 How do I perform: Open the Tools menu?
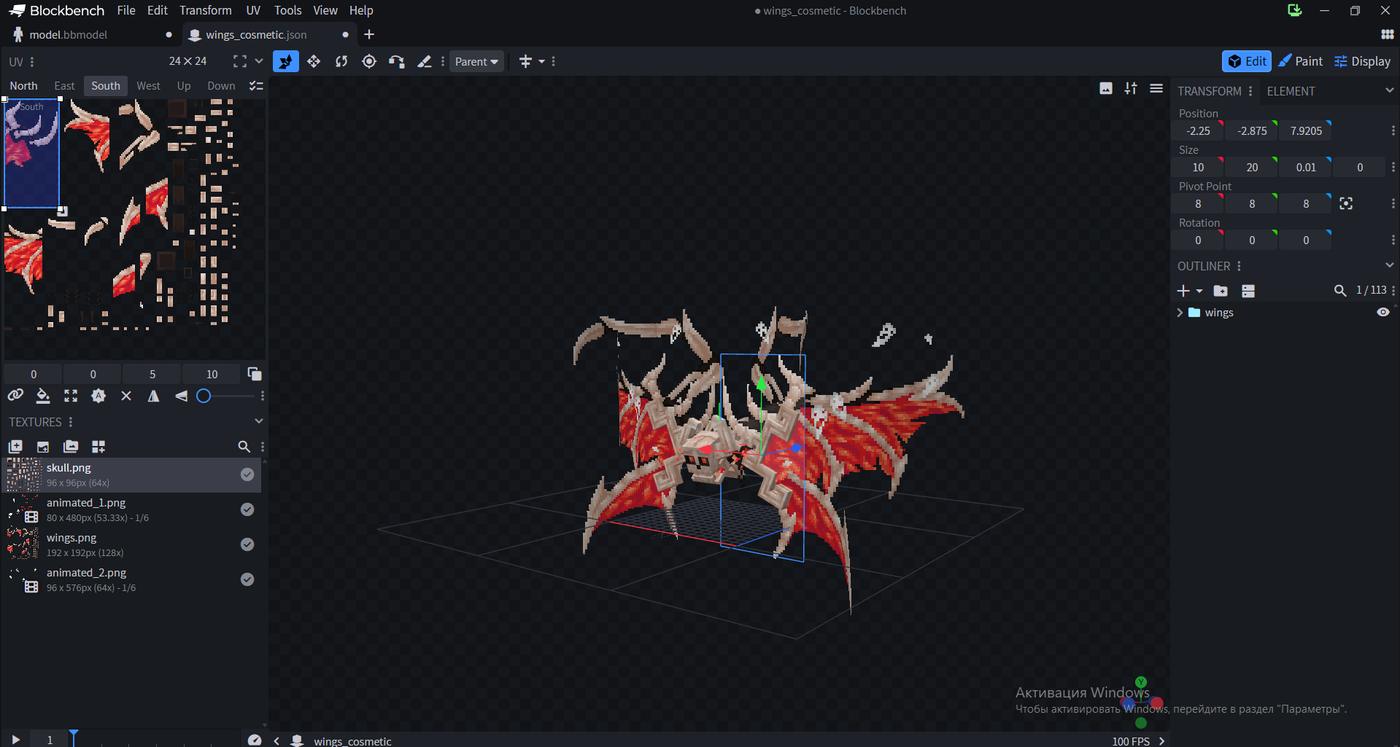(288, 10)
